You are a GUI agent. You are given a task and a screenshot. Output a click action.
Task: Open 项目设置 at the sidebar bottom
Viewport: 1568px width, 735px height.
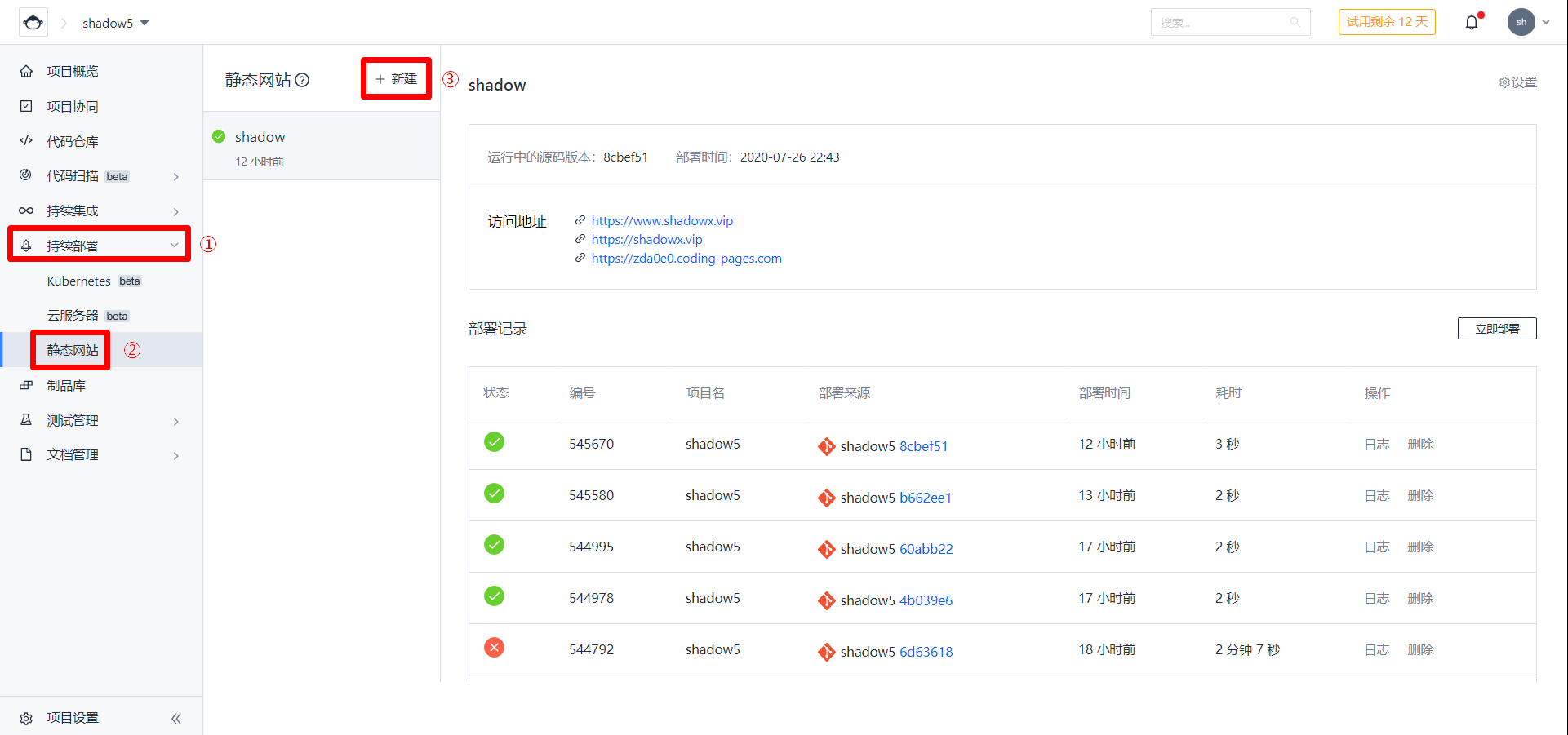click(x=73, y=718)
